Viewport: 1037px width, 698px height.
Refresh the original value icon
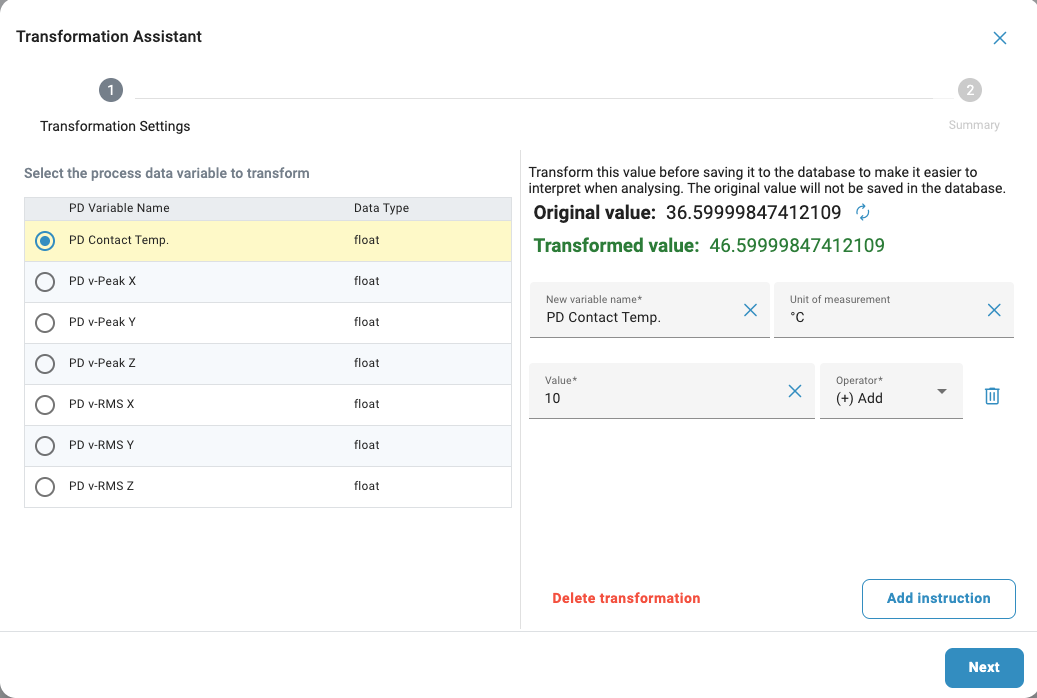click(x=863, y=212)
